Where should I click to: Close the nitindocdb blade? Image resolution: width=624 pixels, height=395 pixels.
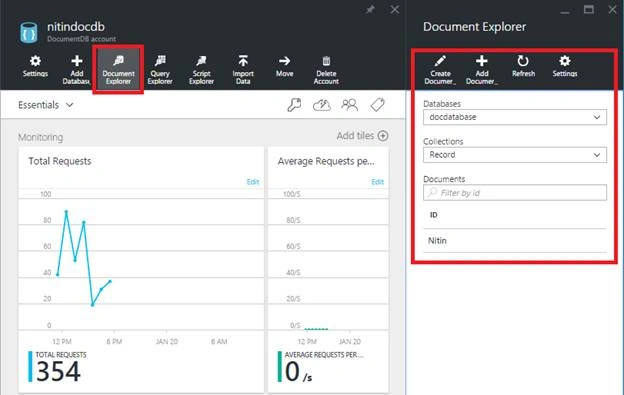(x=394, y=10)
